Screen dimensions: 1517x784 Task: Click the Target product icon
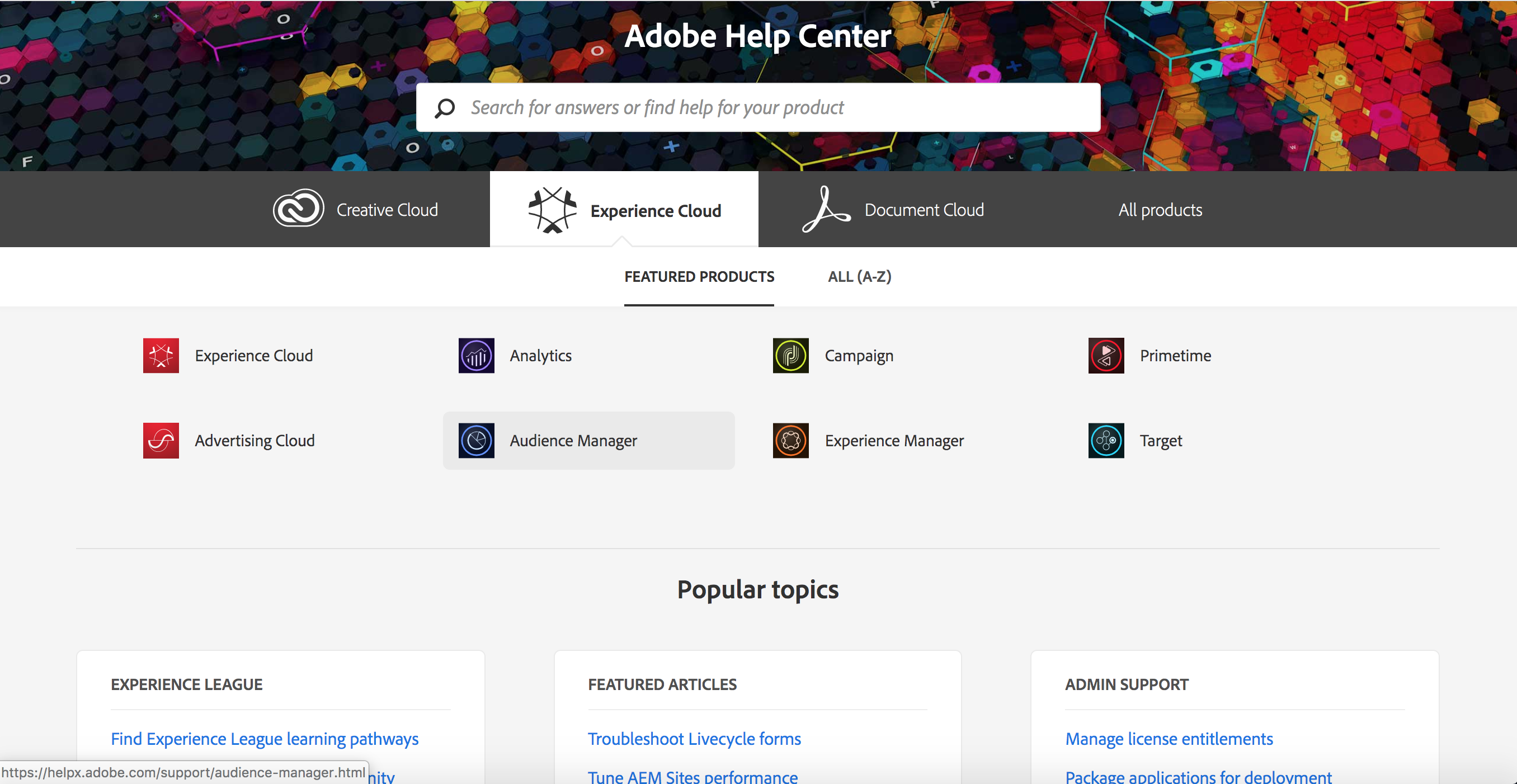1106,440
